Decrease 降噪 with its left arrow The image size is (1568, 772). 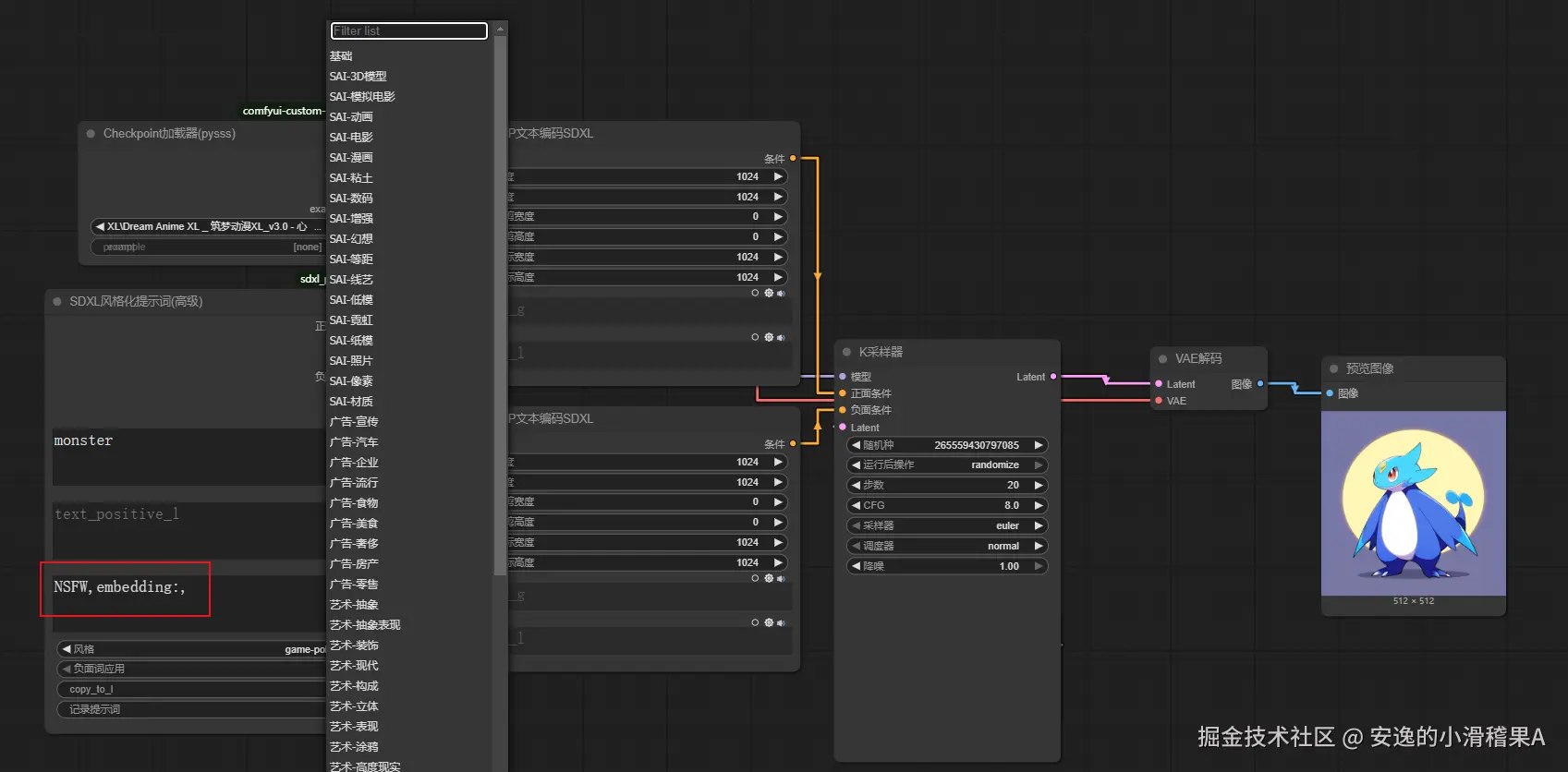[x=856, y=566]
